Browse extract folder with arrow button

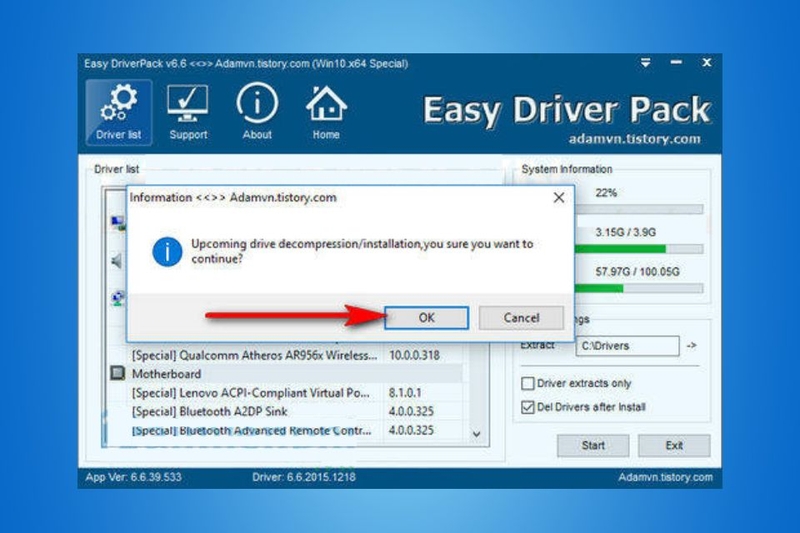click(x=691, y=346)
